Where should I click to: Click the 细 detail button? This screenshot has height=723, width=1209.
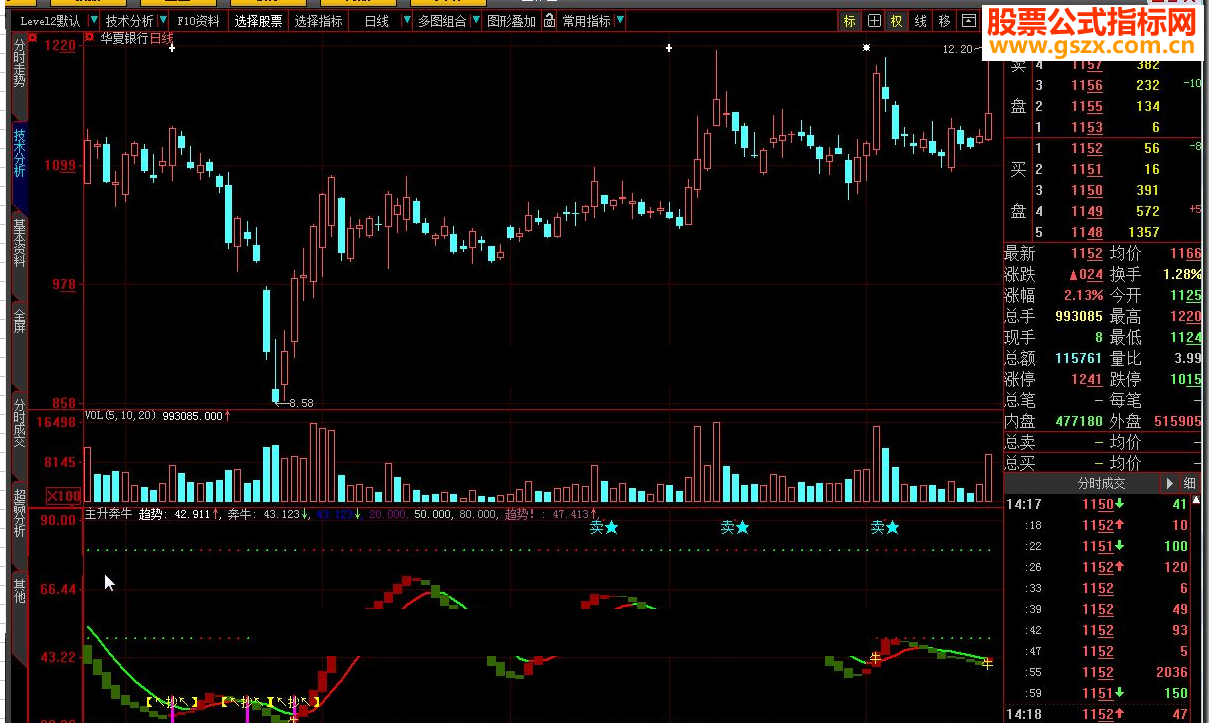[1190, 484]
